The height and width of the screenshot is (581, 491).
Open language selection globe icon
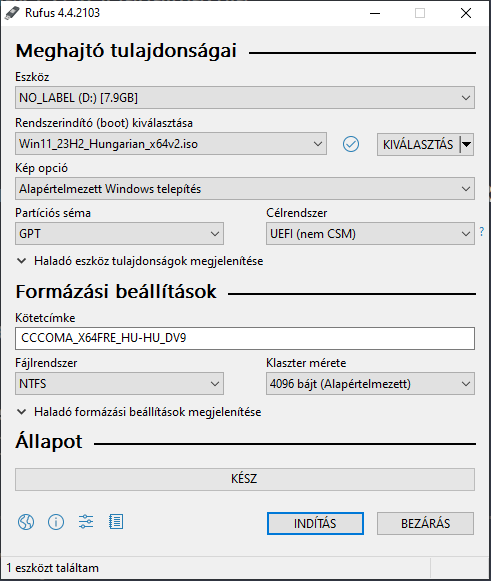point(26,522)
